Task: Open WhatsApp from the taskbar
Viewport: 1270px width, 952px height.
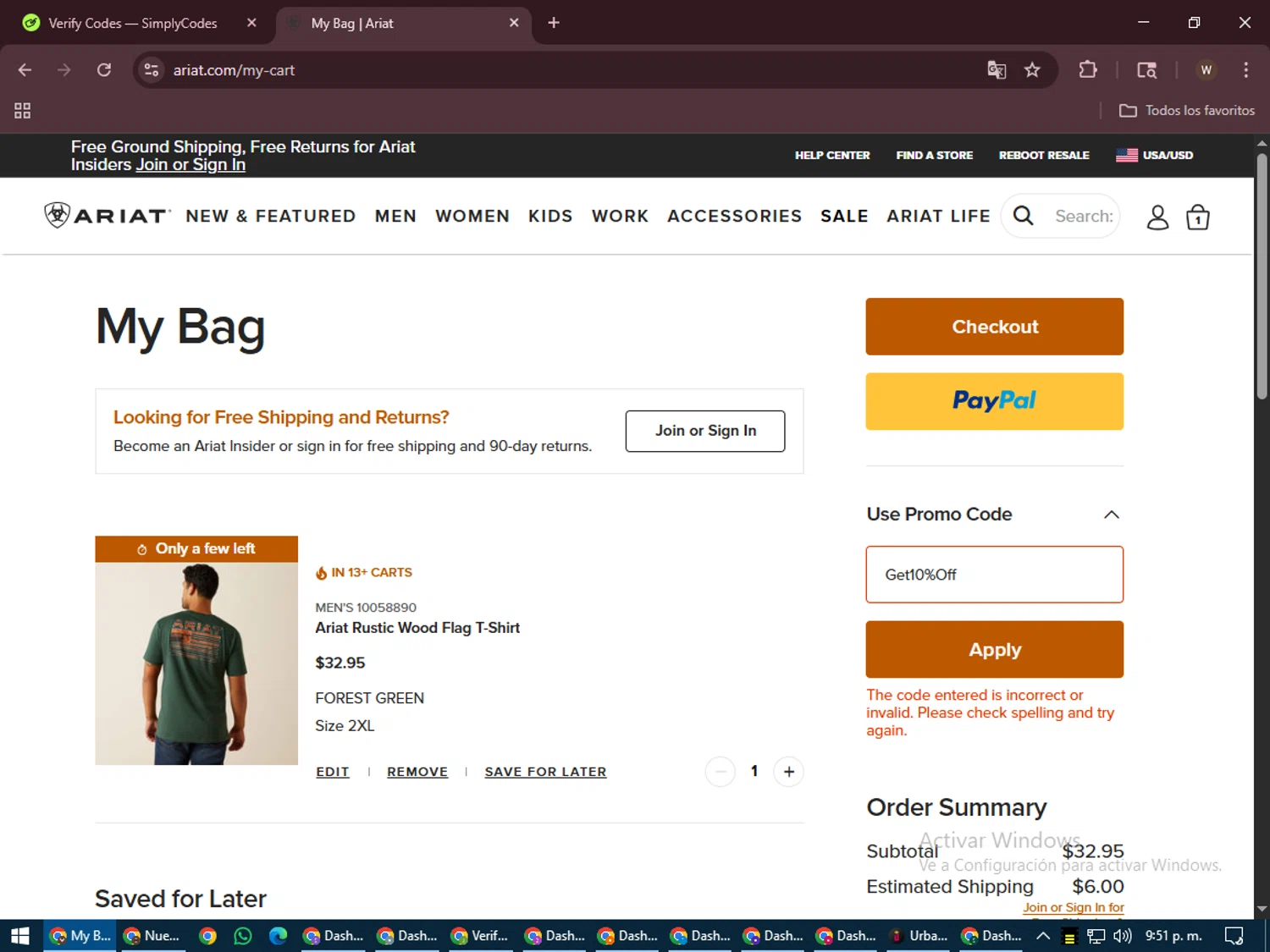Action: click(243, 936)
